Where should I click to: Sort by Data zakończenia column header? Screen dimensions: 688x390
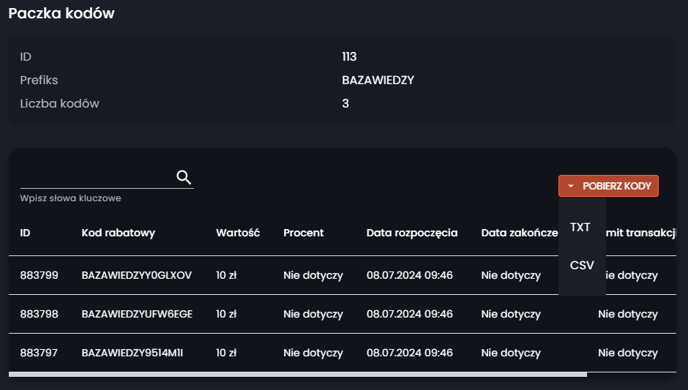coord(520,233)
